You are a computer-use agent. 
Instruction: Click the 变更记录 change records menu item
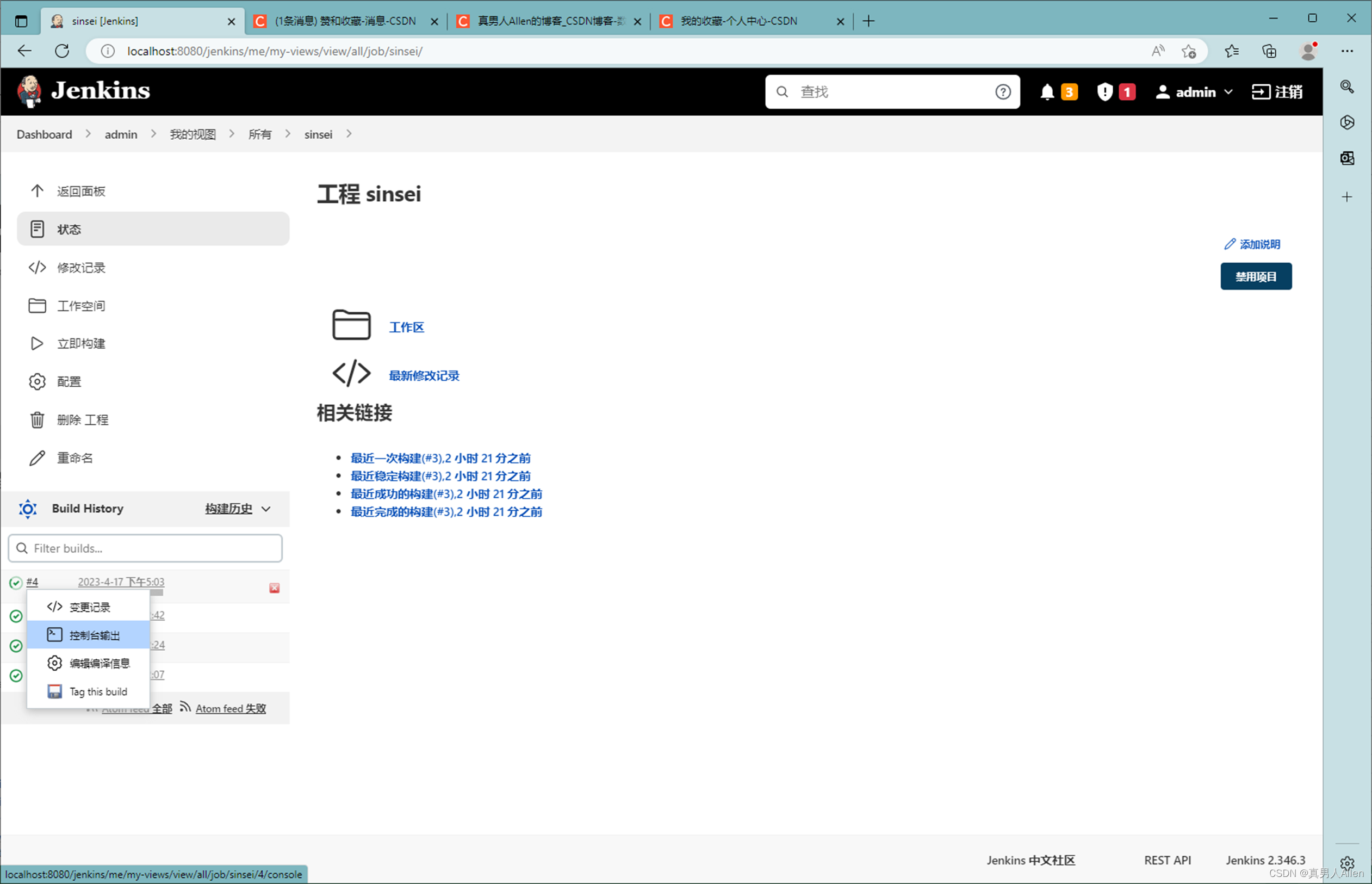coord(90,606)
